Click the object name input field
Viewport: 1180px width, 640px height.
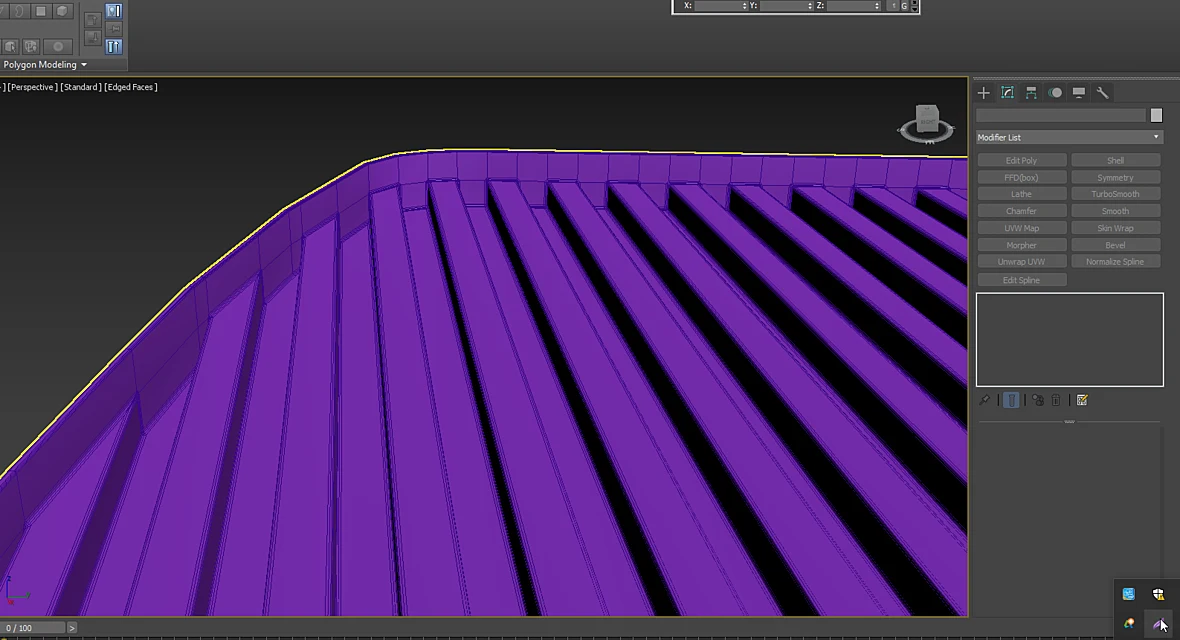pos(1061,115)
